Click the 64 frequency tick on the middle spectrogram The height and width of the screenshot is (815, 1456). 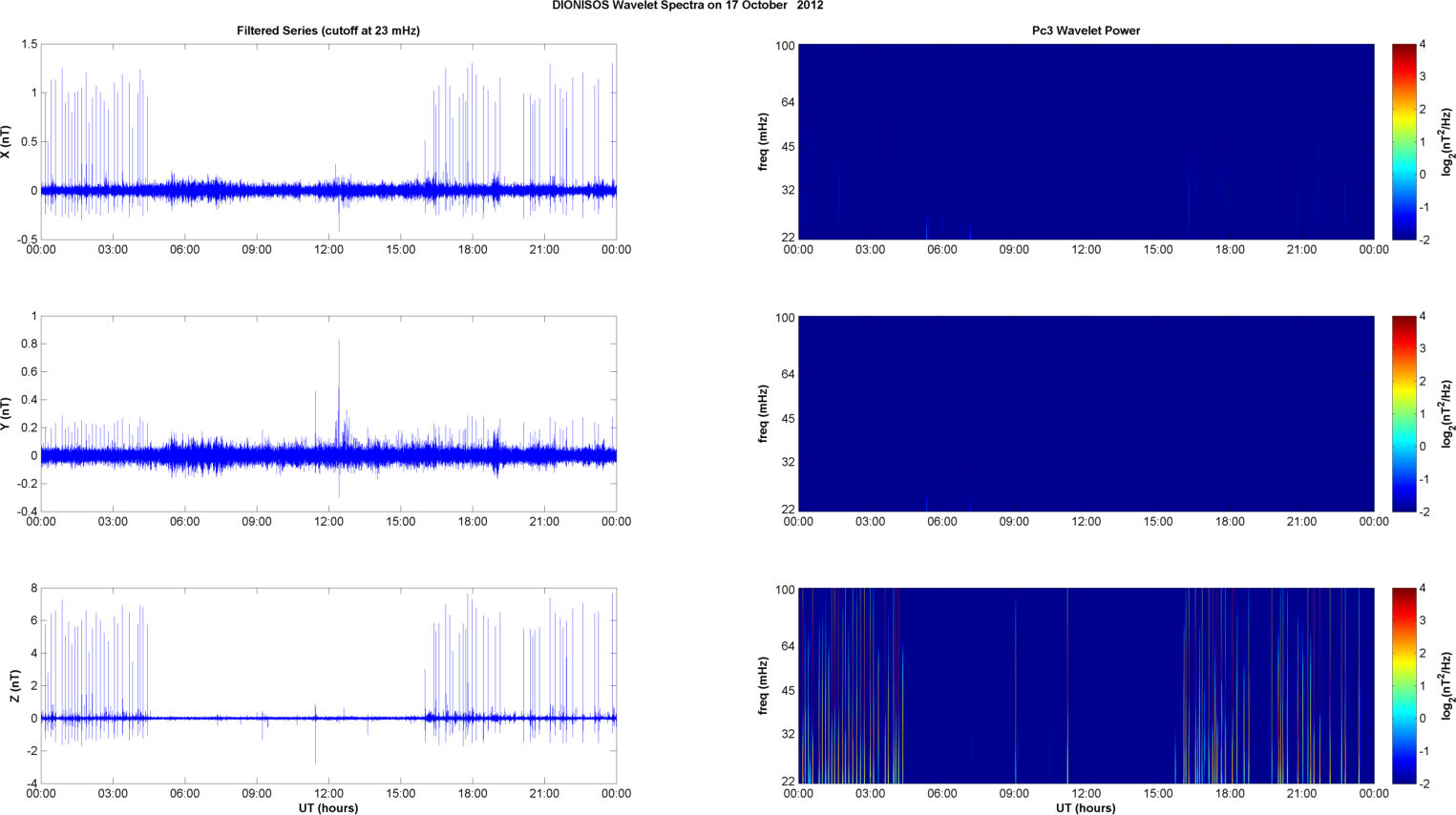(x=788, y=374)
